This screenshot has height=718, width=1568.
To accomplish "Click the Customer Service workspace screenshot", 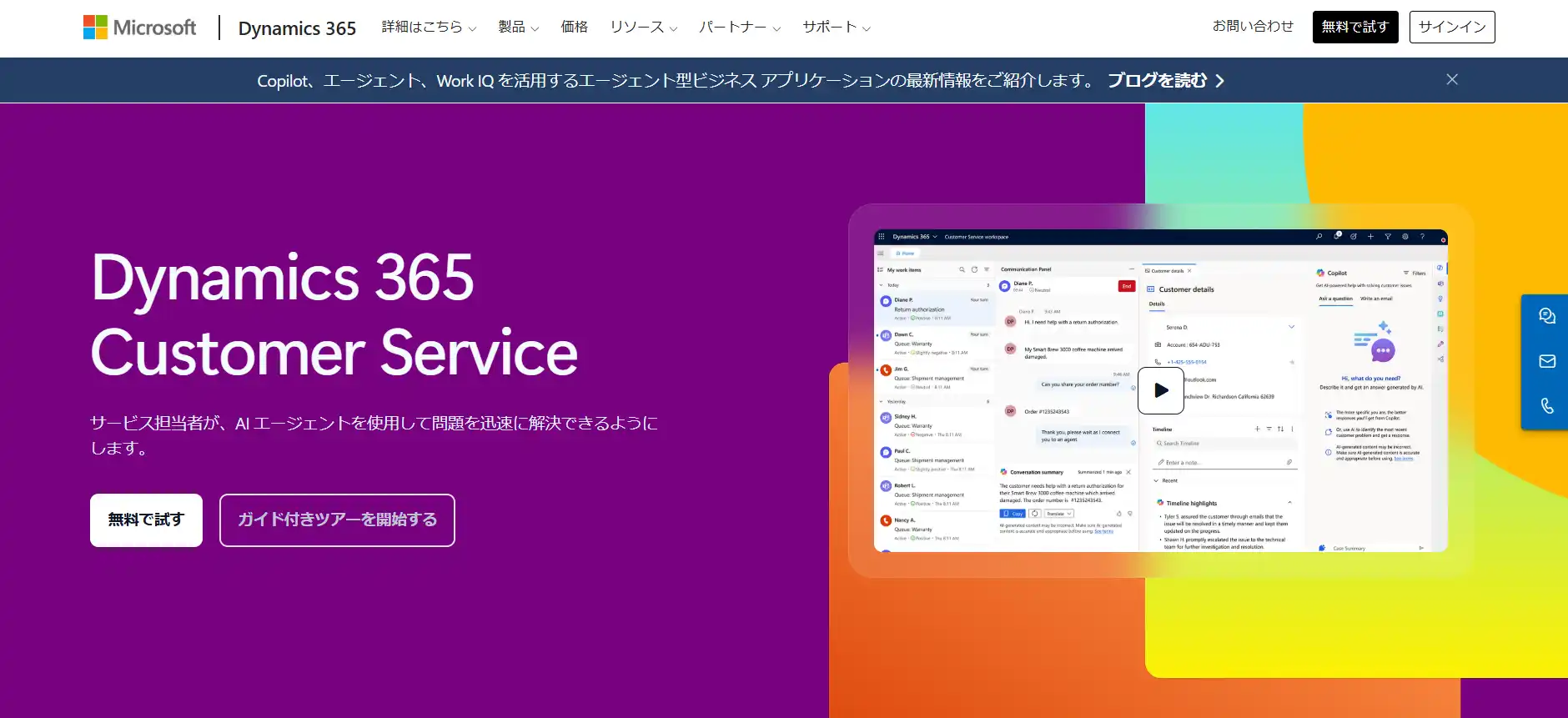I will [1161, 390].
